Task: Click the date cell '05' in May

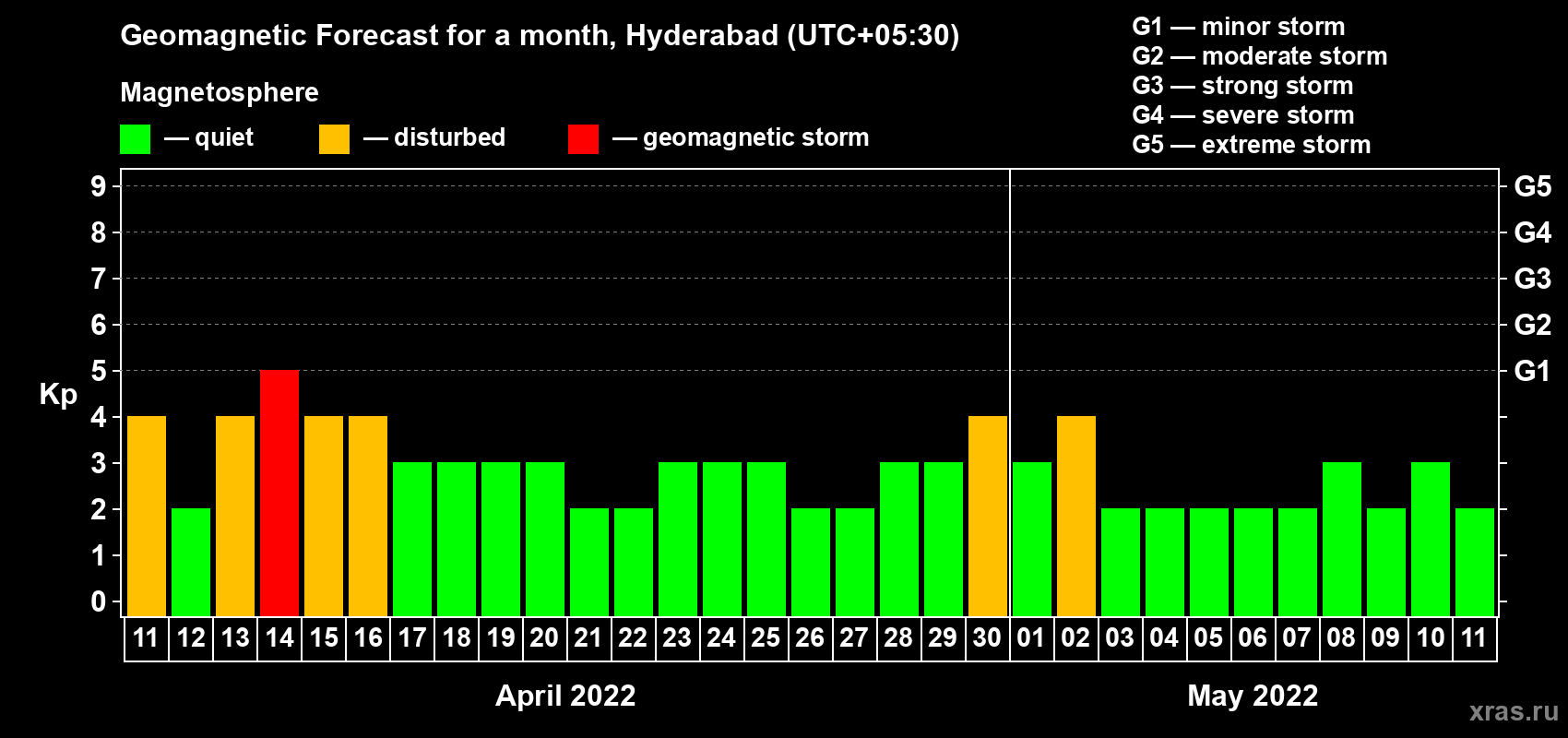Action: click(x=1209, y=638)
